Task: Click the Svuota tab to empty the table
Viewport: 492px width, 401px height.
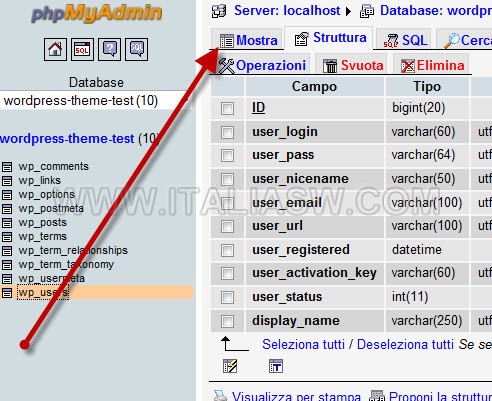Action: pos(353,65)
